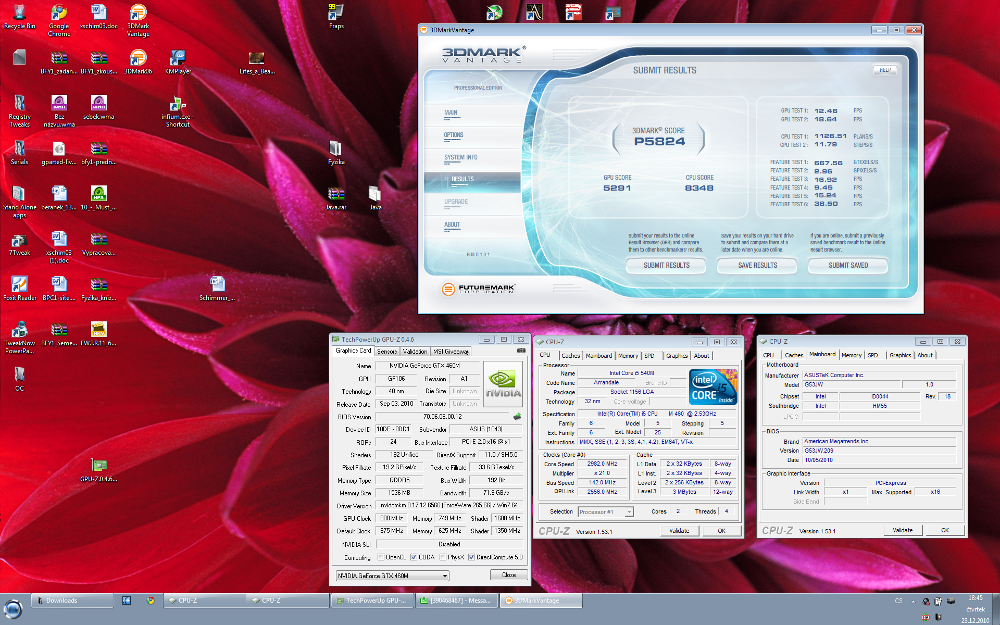
Task: Toggle the DirectCompute 5.0 checkbox in GPU-Z
Action: click(x=471, y=557)
